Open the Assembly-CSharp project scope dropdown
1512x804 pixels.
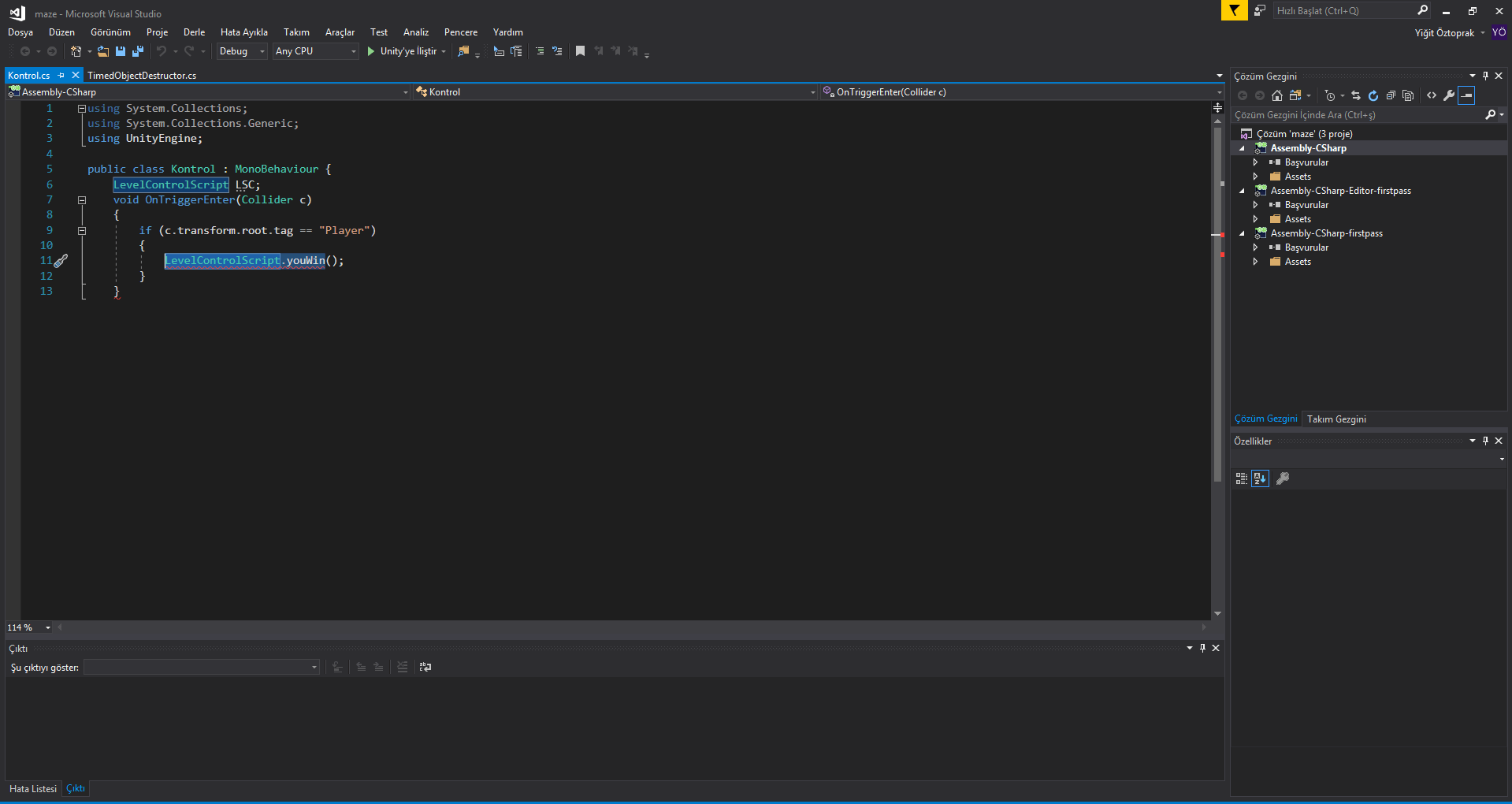[x=209, y=92]
